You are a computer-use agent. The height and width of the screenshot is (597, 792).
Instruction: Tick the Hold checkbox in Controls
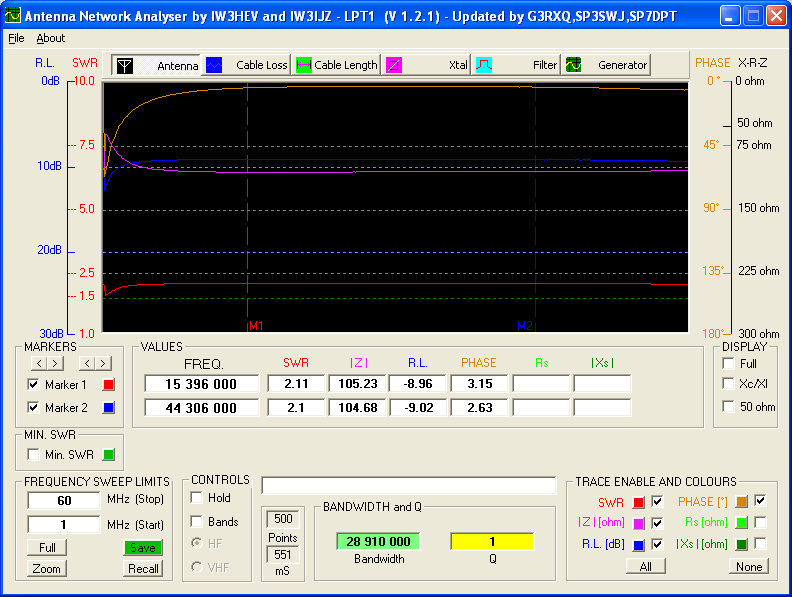coord(197,498)
